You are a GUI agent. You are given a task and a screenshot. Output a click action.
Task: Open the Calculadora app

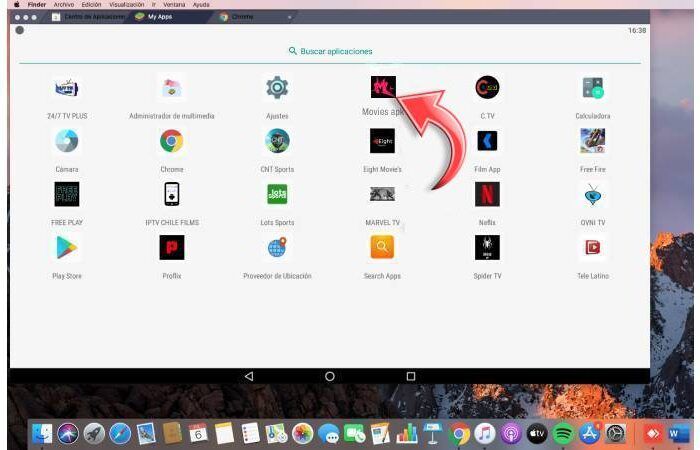[593, 88]
